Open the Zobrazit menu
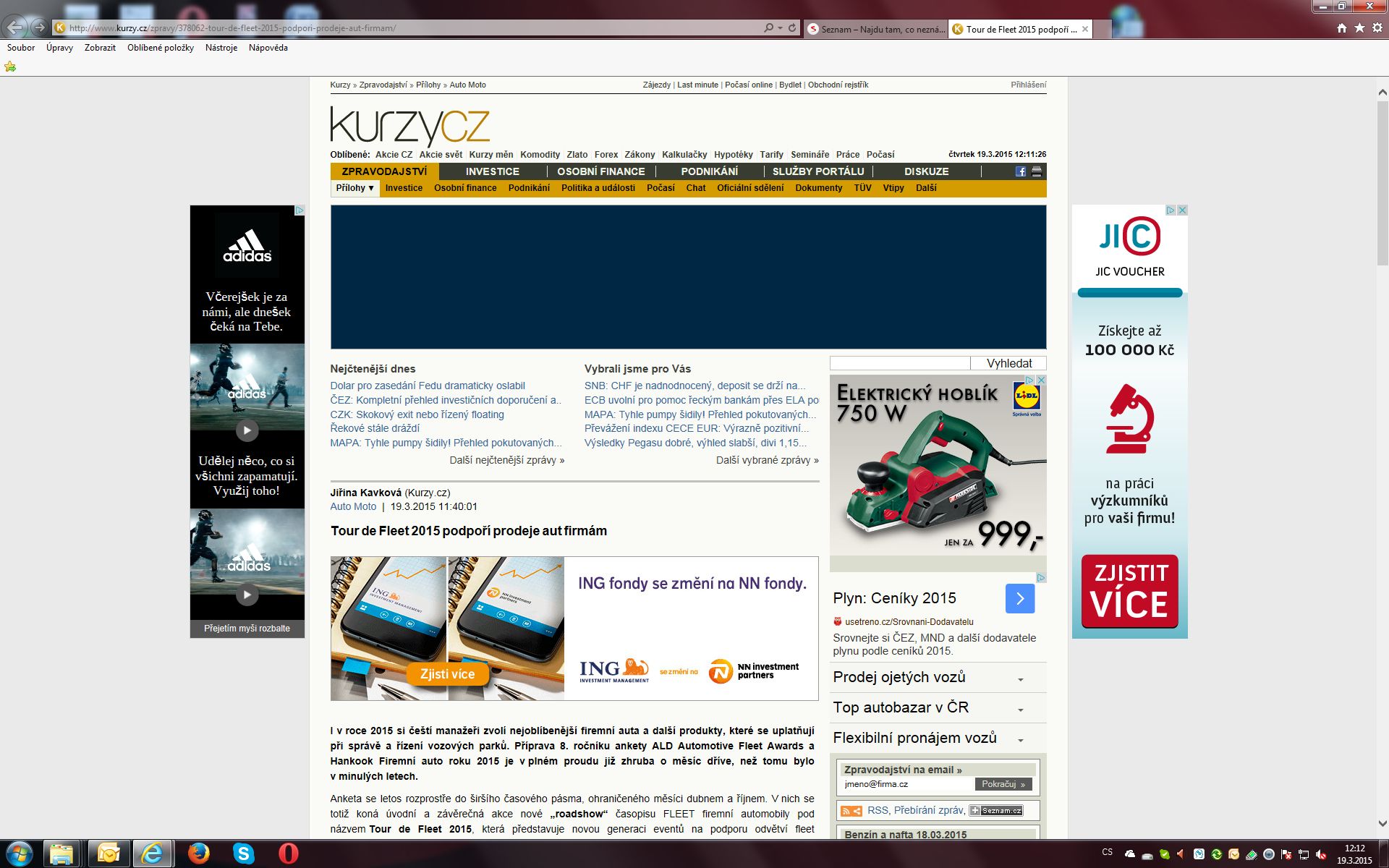The height and width of the screenshot is (868, 1389). 100,48
